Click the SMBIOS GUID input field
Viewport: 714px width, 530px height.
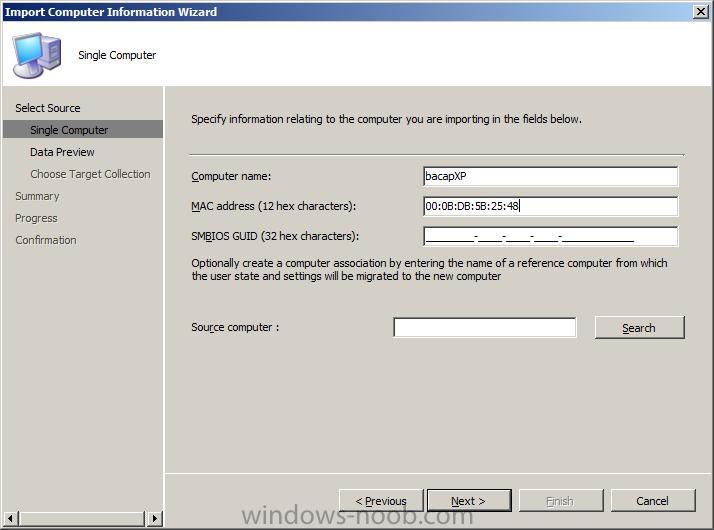(x=551, y=236)
